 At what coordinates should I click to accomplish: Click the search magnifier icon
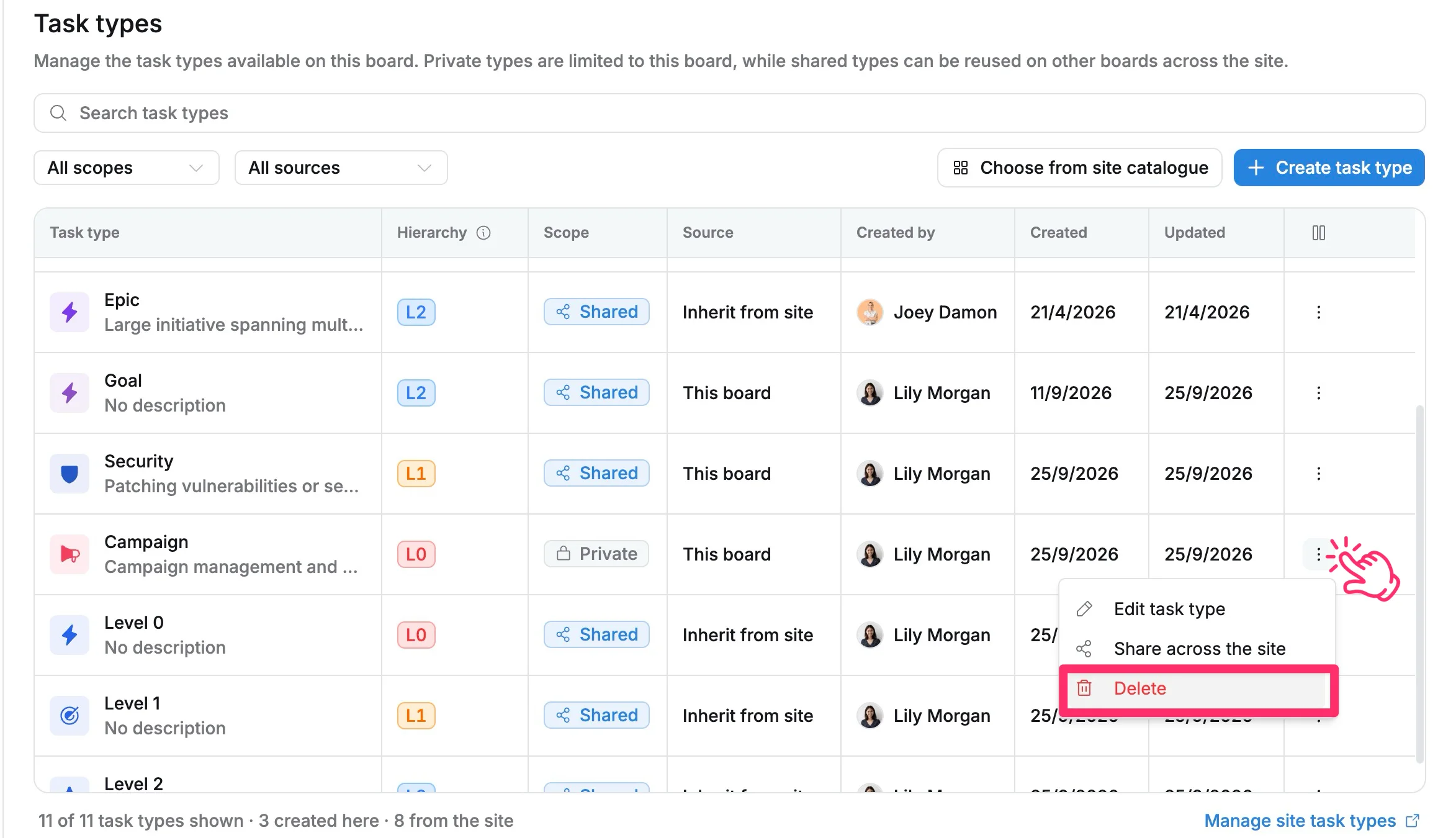pos(58,113)
